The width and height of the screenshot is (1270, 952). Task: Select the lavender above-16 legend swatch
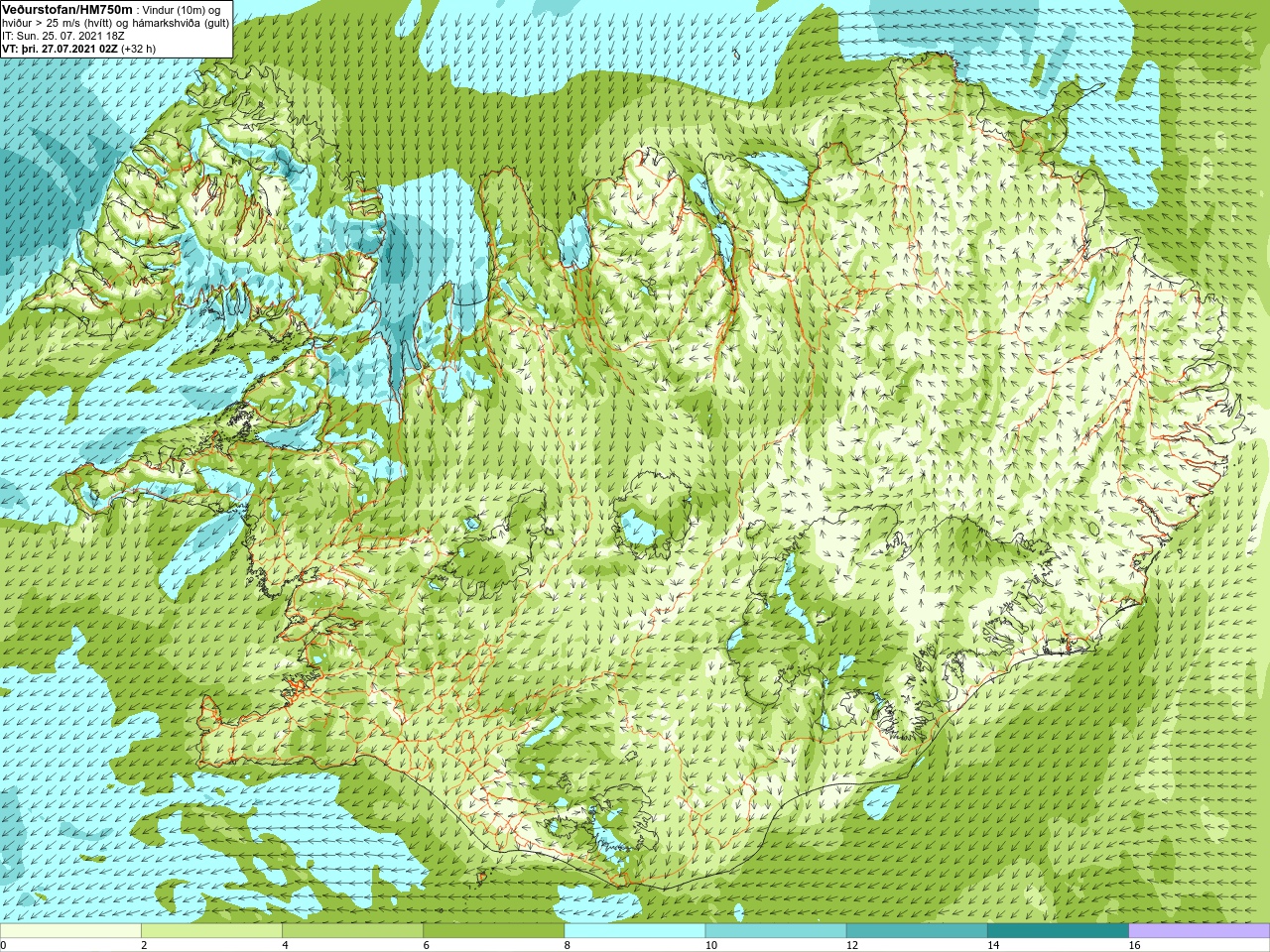coord(1200,931)
